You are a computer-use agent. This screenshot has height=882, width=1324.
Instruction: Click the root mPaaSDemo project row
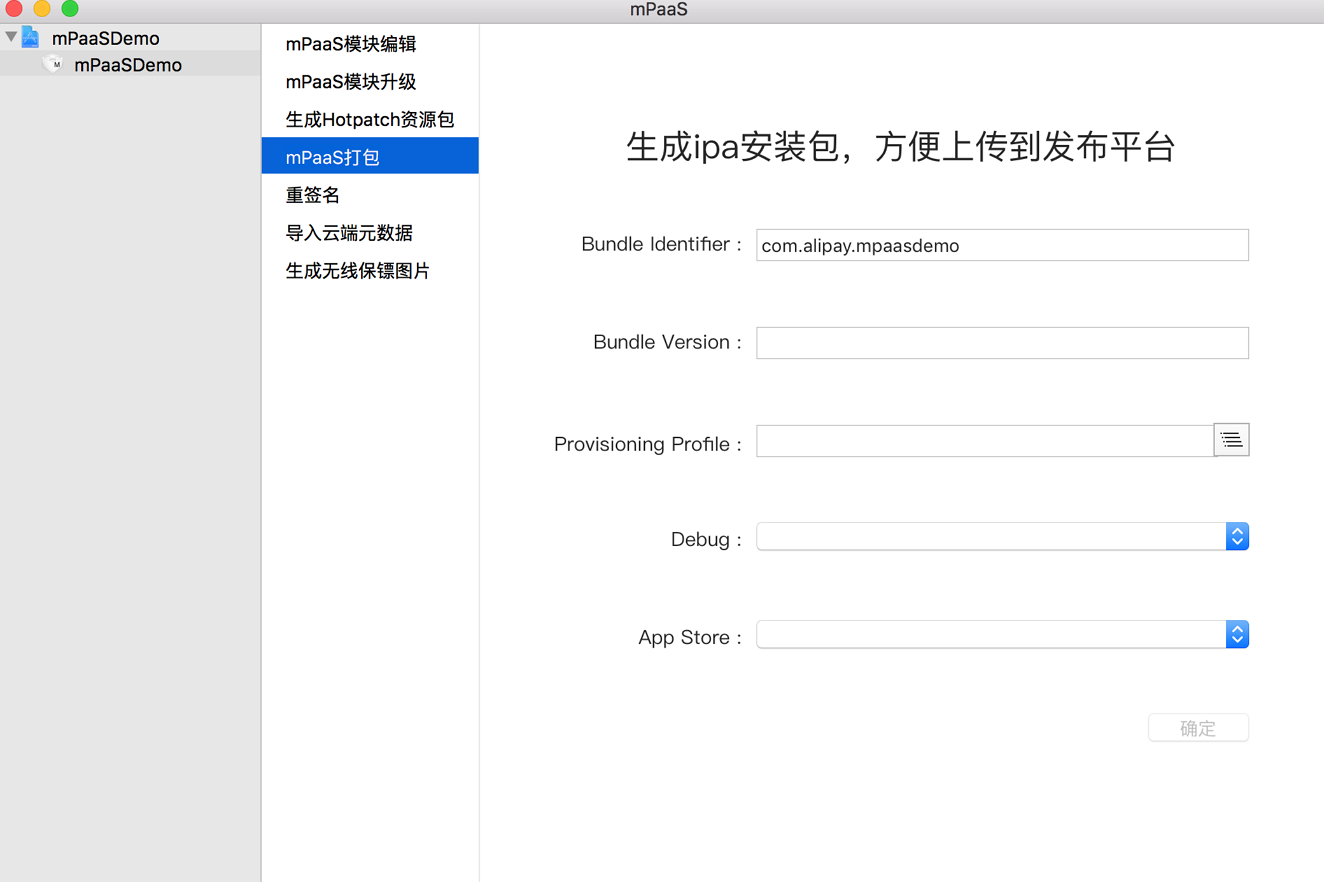pos(130,38)
